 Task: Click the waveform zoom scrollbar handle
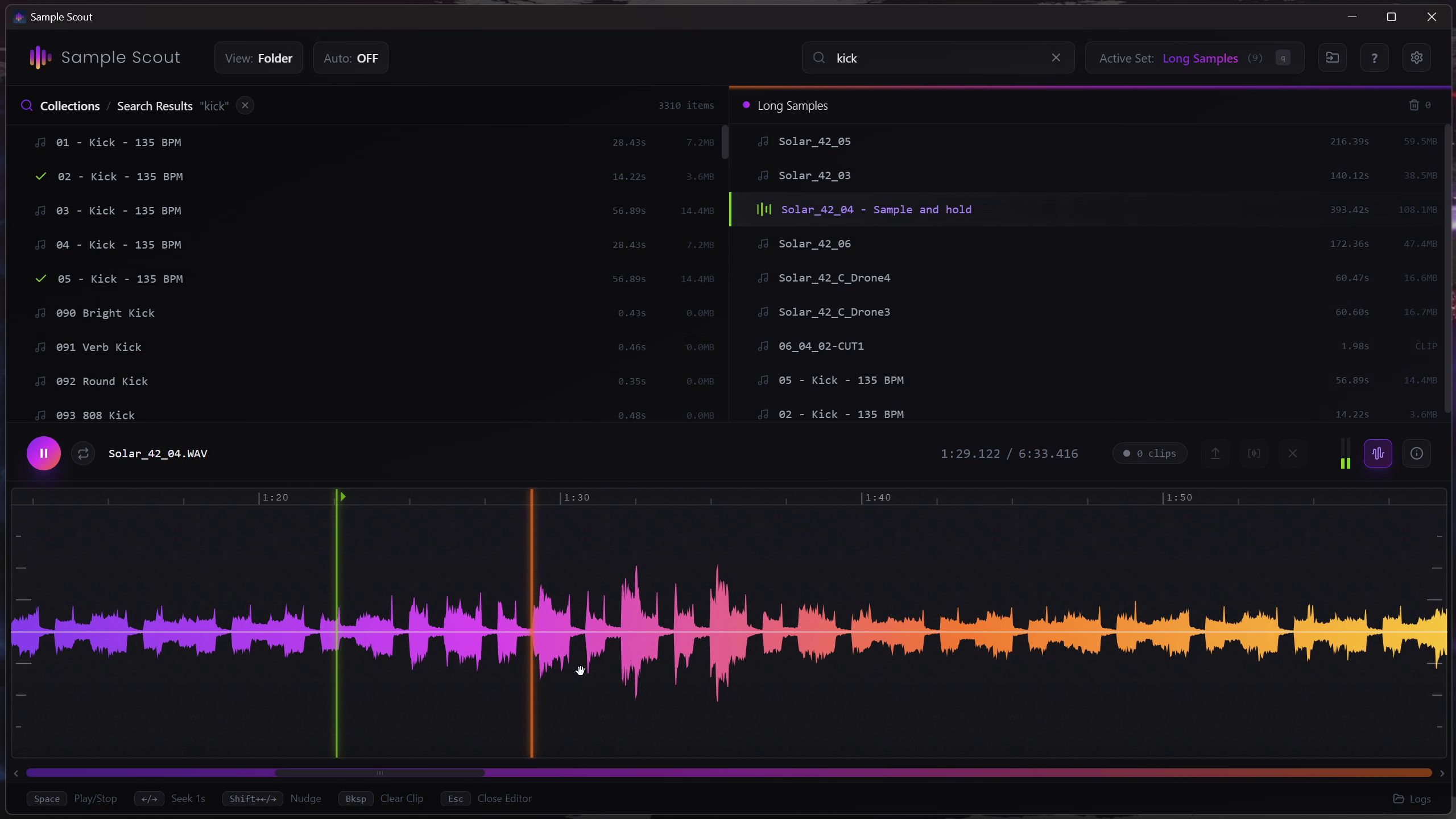pos(379,773)
